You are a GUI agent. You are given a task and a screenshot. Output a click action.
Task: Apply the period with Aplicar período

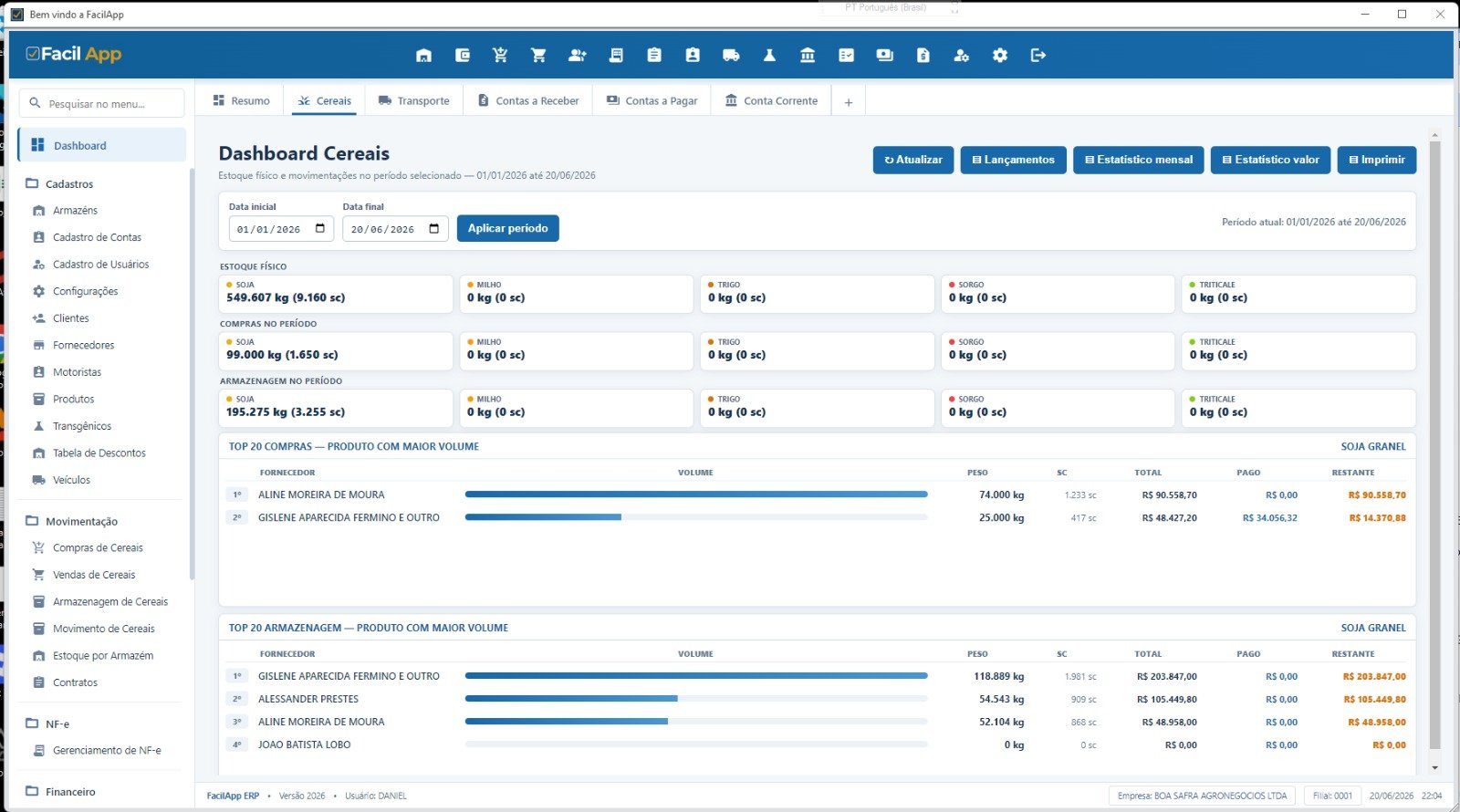click(x=508, y=228)
